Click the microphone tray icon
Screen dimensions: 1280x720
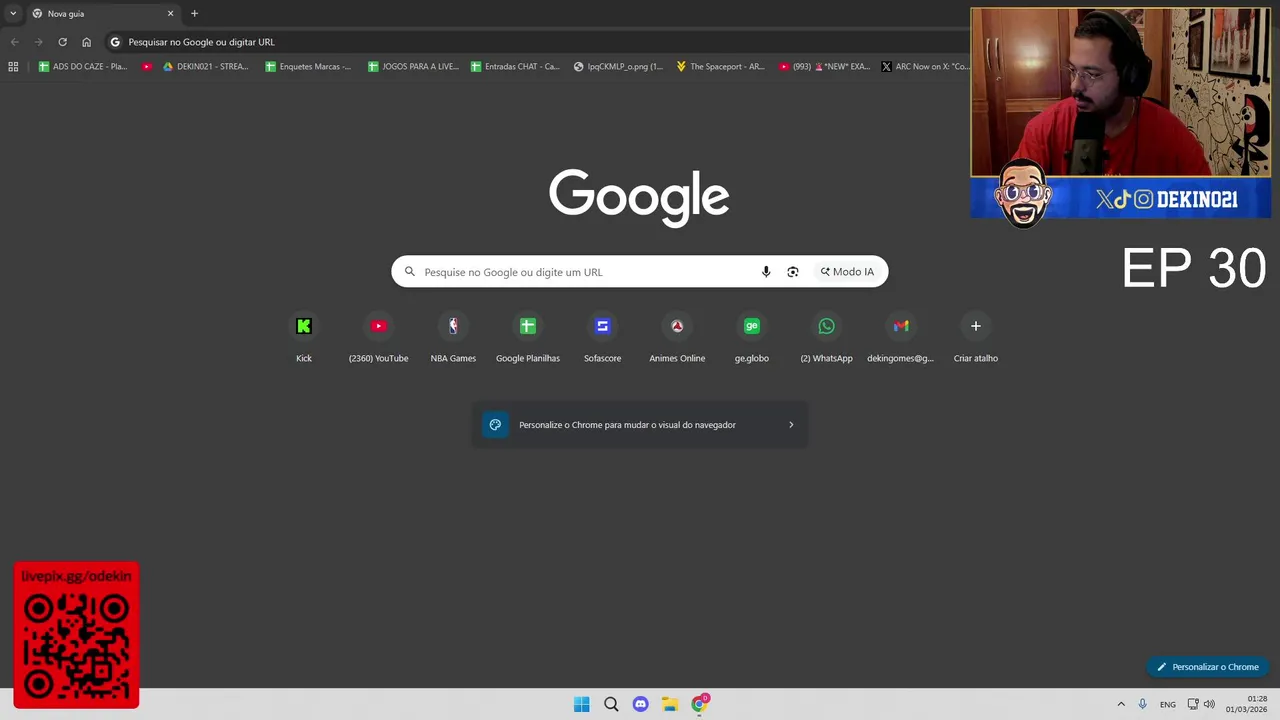click(x=1142, y=704)
